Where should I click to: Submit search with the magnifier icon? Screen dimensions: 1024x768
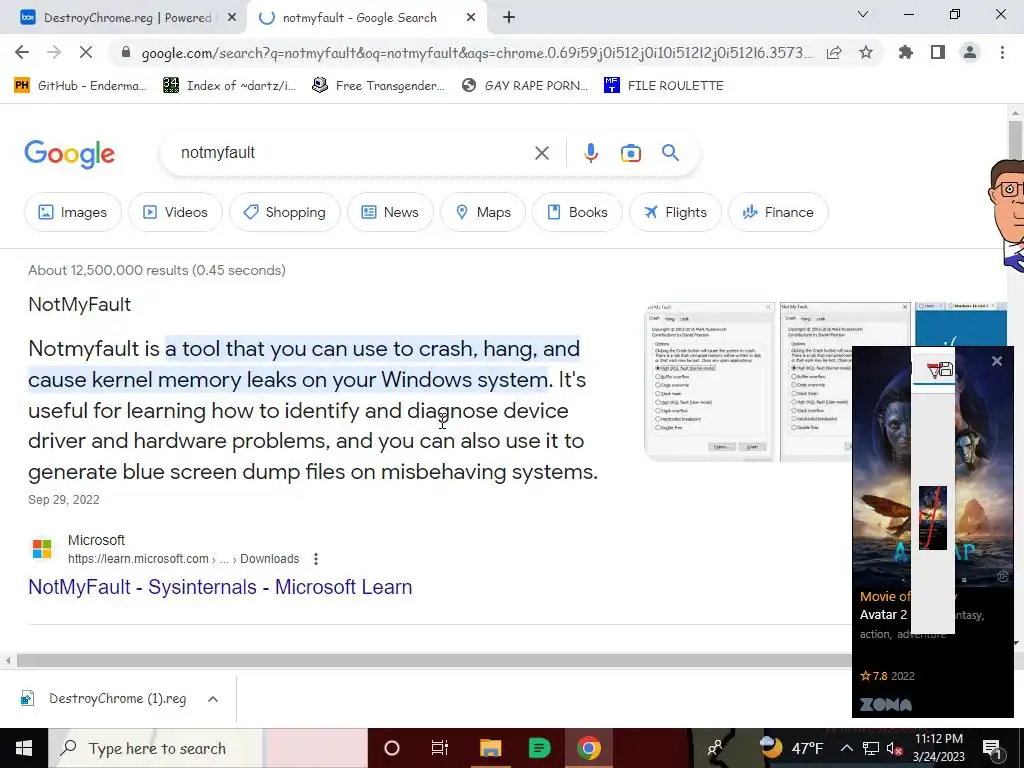pos(671,153)
